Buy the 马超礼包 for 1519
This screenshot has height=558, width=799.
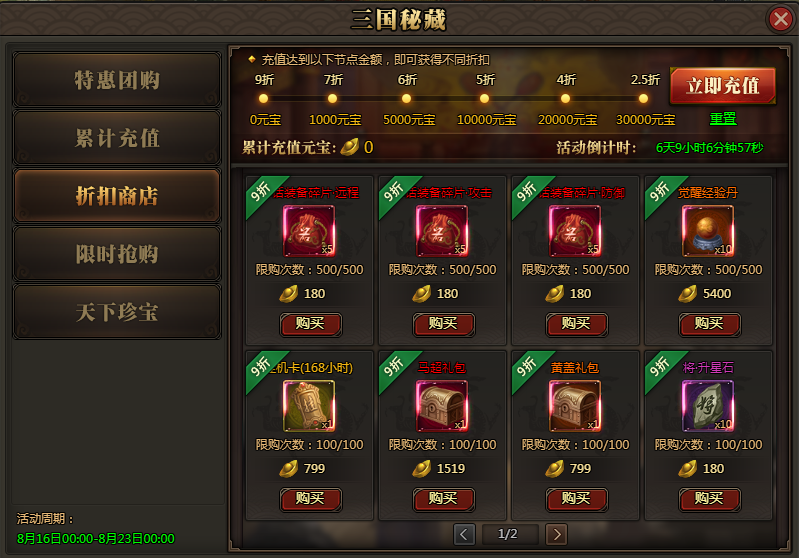click(443, 499)
